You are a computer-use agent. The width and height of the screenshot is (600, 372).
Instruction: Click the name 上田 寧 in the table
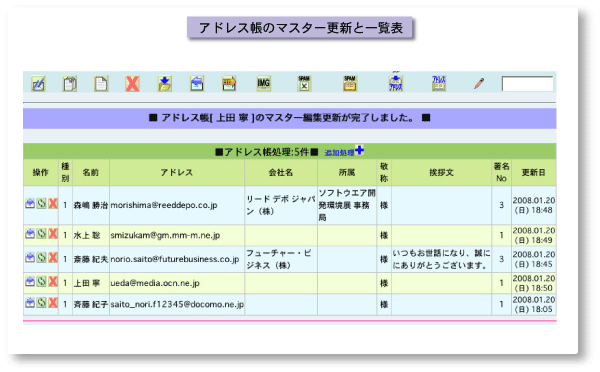point(86,283)
